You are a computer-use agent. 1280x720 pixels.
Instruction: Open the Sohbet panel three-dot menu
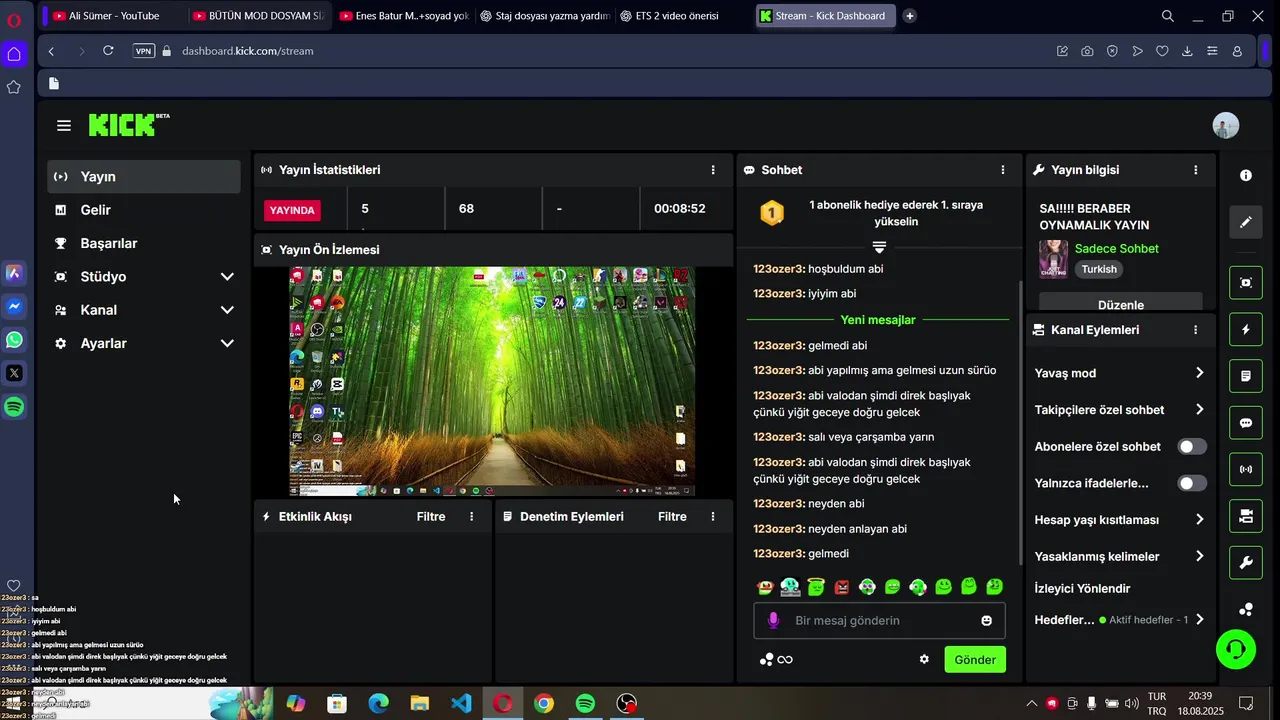pos(1003,170)
